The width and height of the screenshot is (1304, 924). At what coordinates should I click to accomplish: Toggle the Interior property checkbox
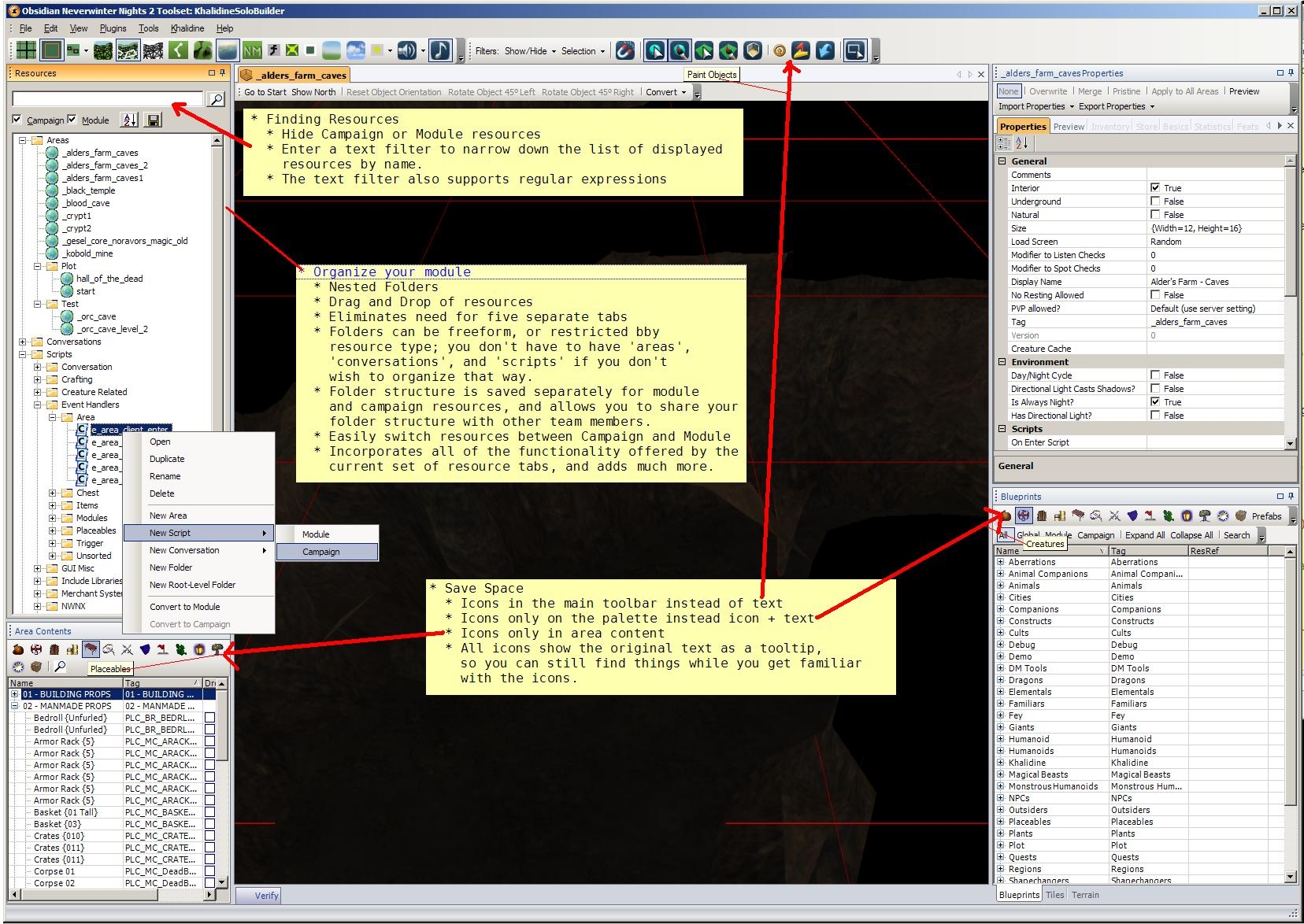point(1155,188)
